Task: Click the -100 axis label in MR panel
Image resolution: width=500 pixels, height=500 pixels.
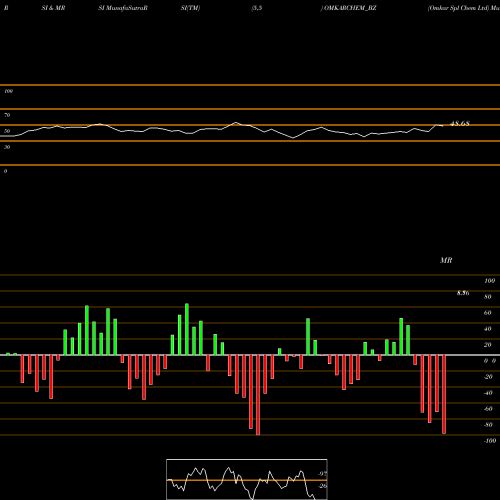Action: tap(490, 441)
